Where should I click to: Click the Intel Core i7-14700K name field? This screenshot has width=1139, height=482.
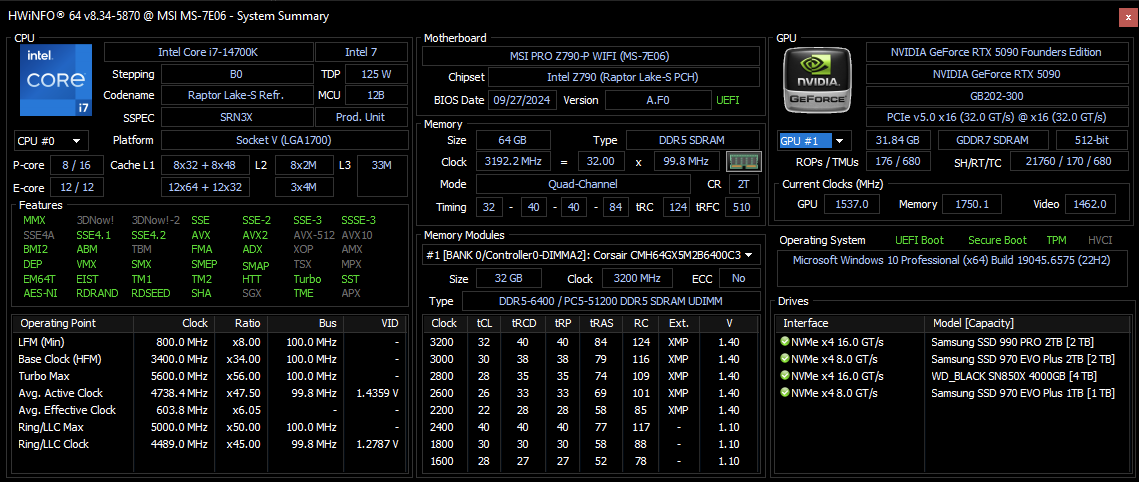pyautogui.click(x=209, y=52)
